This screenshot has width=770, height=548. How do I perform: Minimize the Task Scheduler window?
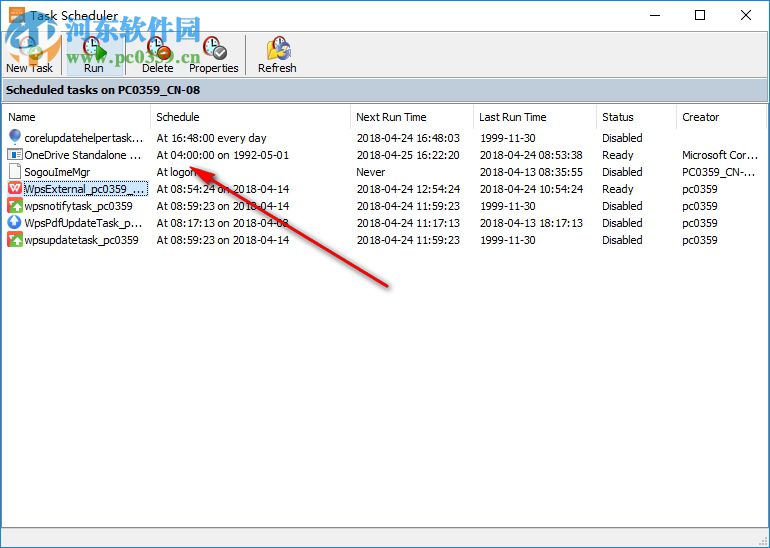[x=655, y=15]
